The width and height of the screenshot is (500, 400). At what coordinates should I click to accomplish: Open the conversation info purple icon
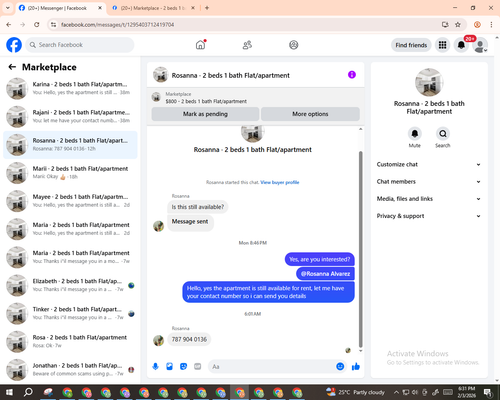click(352, 75)
